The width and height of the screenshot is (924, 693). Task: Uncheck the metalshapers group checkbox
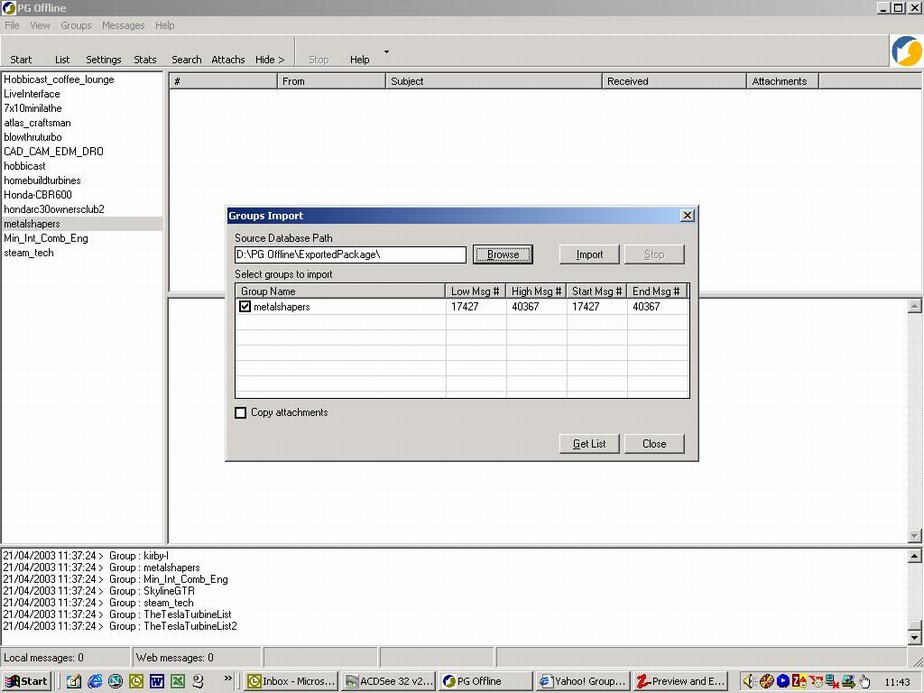(x=245, y=307)
